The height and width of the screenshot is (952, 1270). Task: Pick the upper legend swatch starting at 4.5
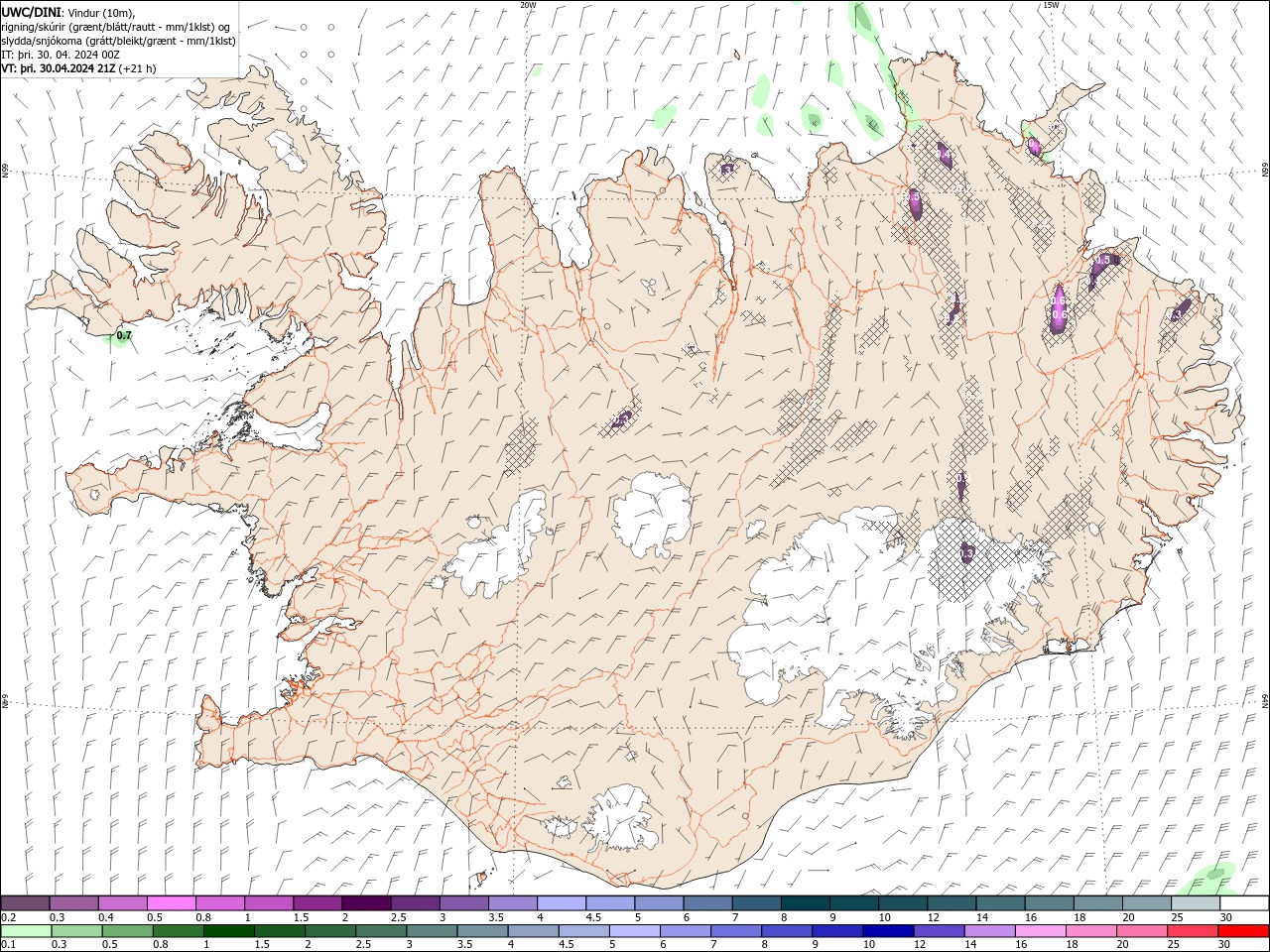pos(610,902)
